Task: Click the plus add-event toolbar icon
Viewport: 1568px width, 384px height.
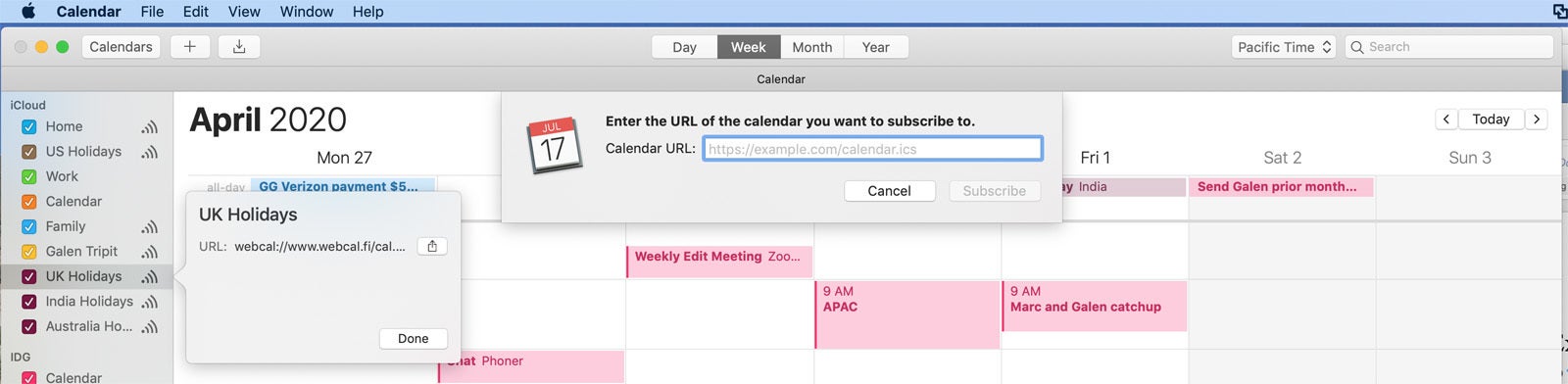Action: (190, 47)
